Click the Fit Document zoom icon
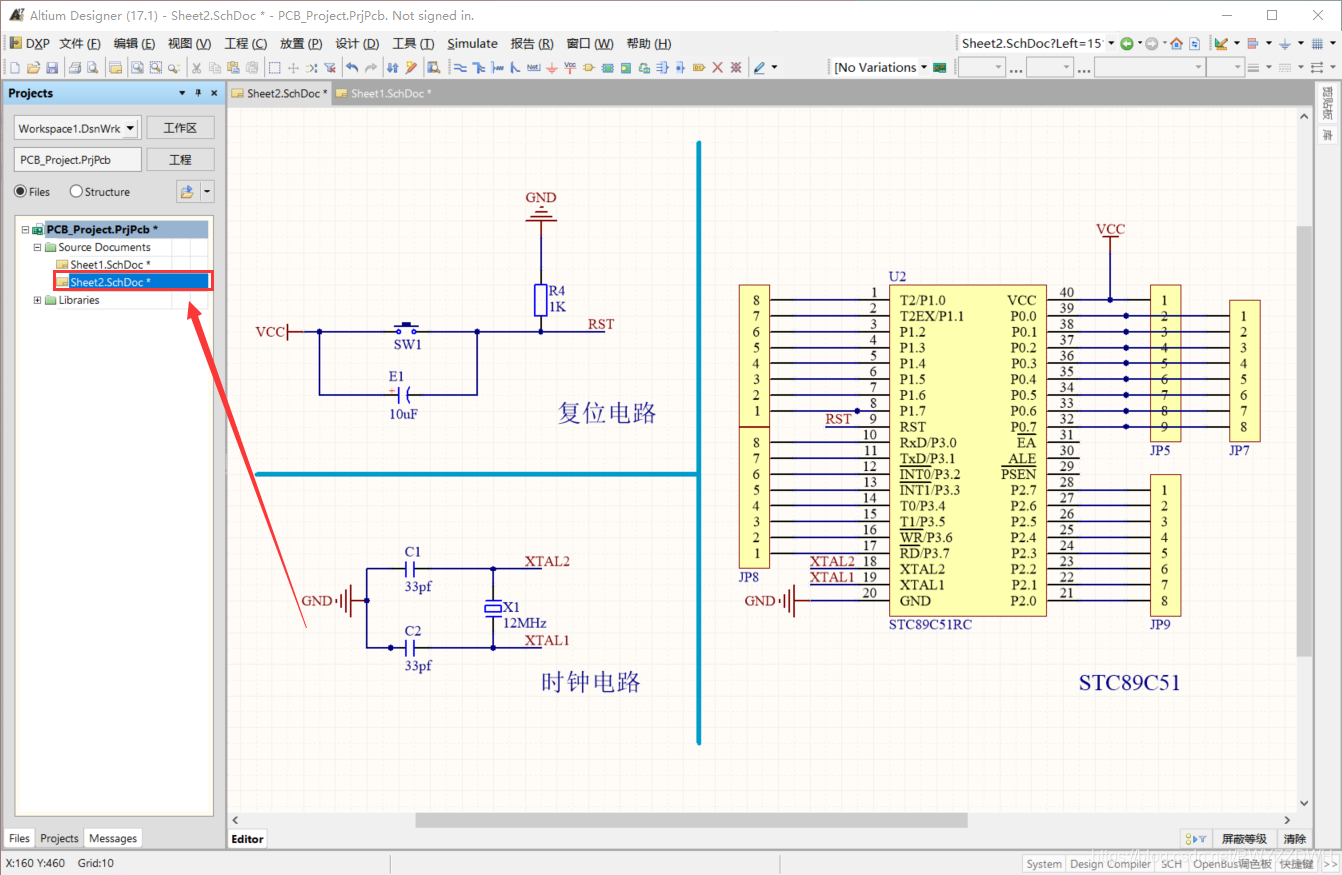 (135, 67)
